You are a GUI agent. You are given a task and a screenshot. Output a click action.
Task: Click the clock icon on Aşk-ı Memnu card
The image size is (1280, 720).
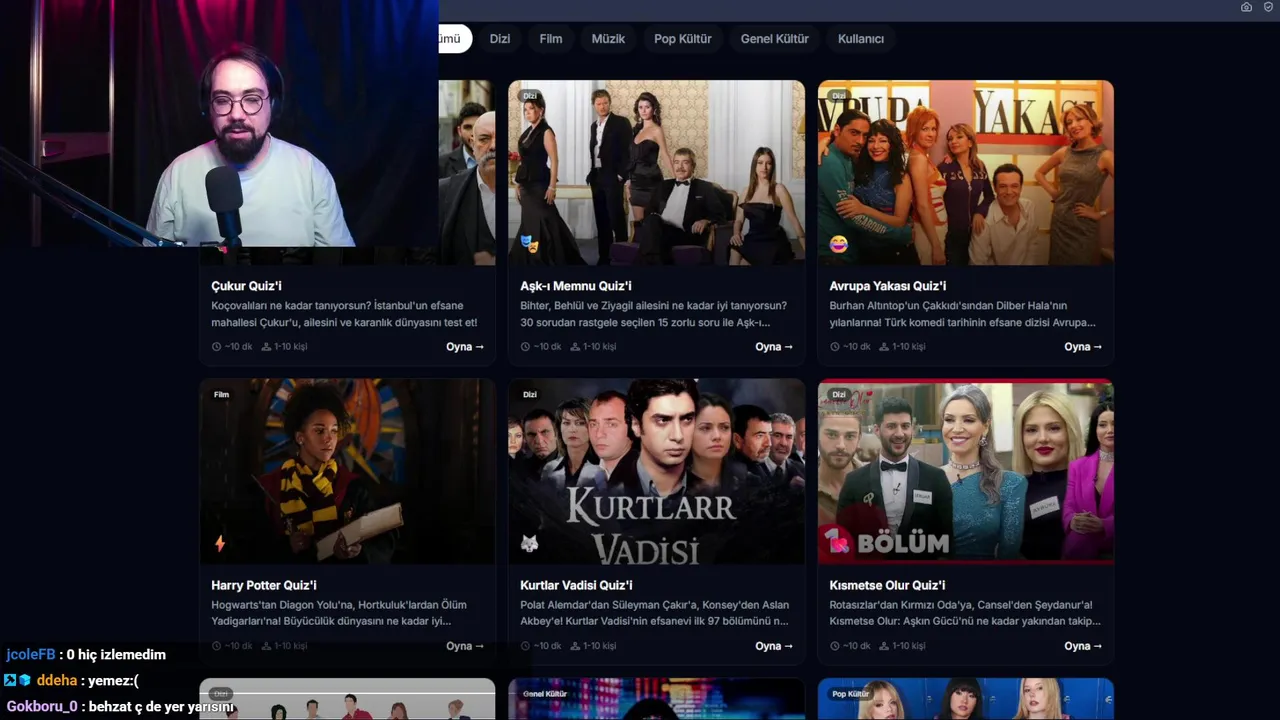(525, 347)
